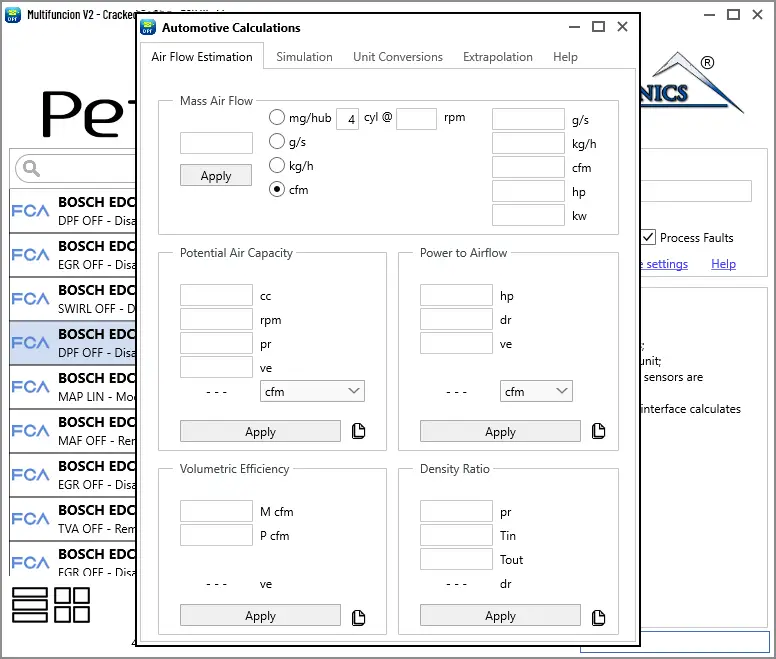Copy the Volumetric Efficiency result
Viewport: 776px width, 659px height.
pyautogui.click(x=359, y=617)
